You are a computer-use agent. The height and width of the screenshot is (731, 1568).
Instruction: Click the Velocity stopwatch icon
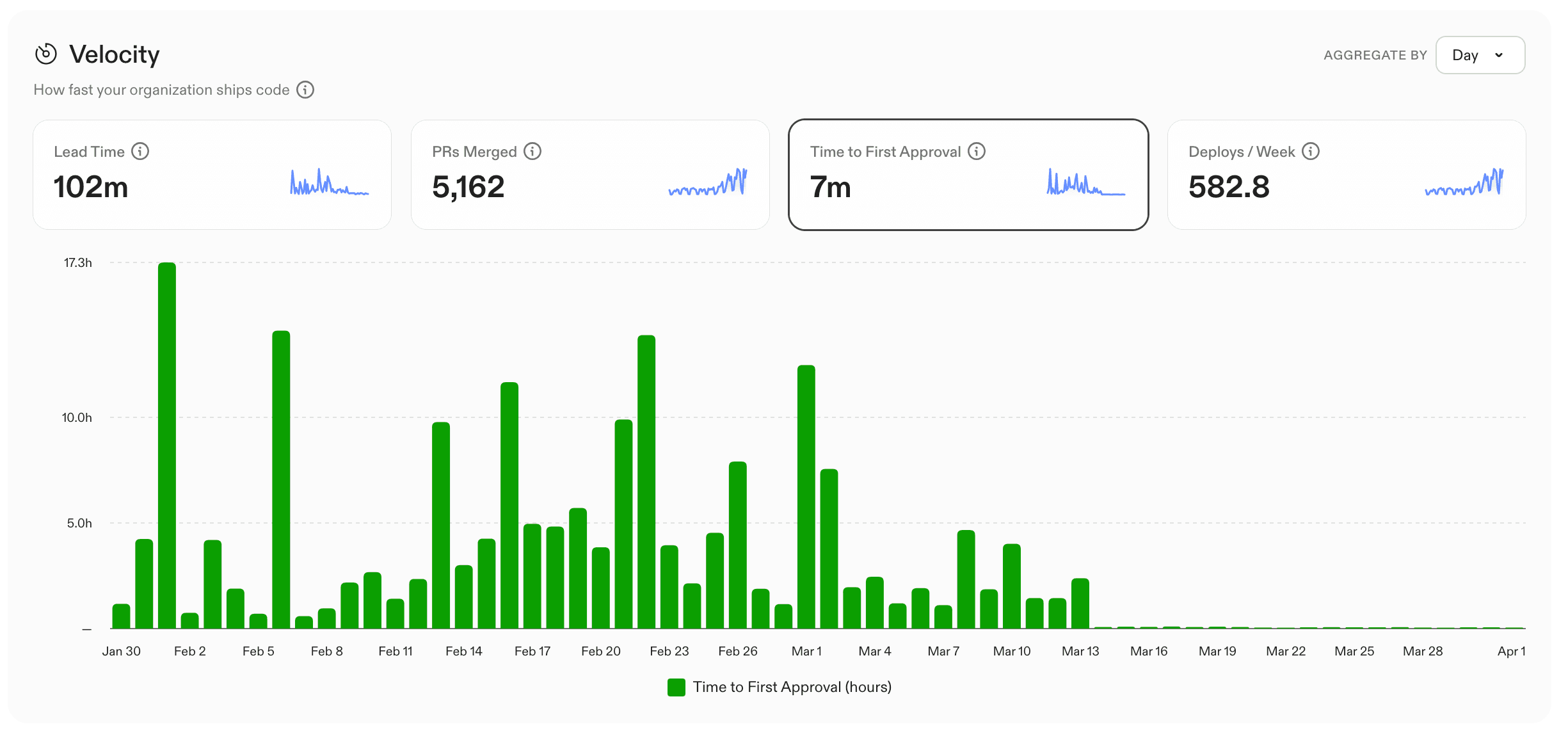[45, 54]
